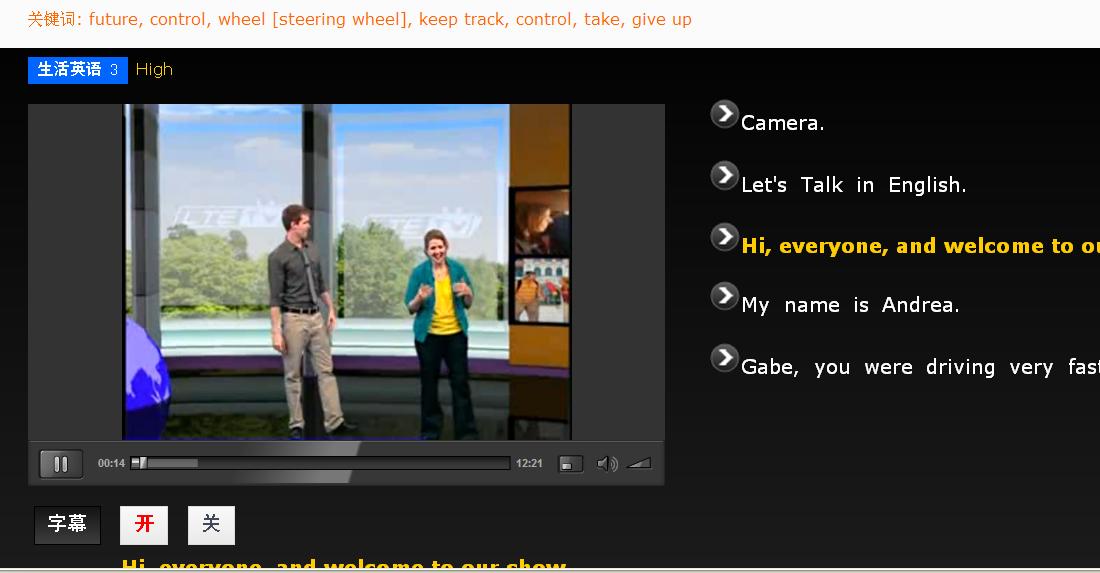Toggle fullscreen mode in video player

click(570, 464)
